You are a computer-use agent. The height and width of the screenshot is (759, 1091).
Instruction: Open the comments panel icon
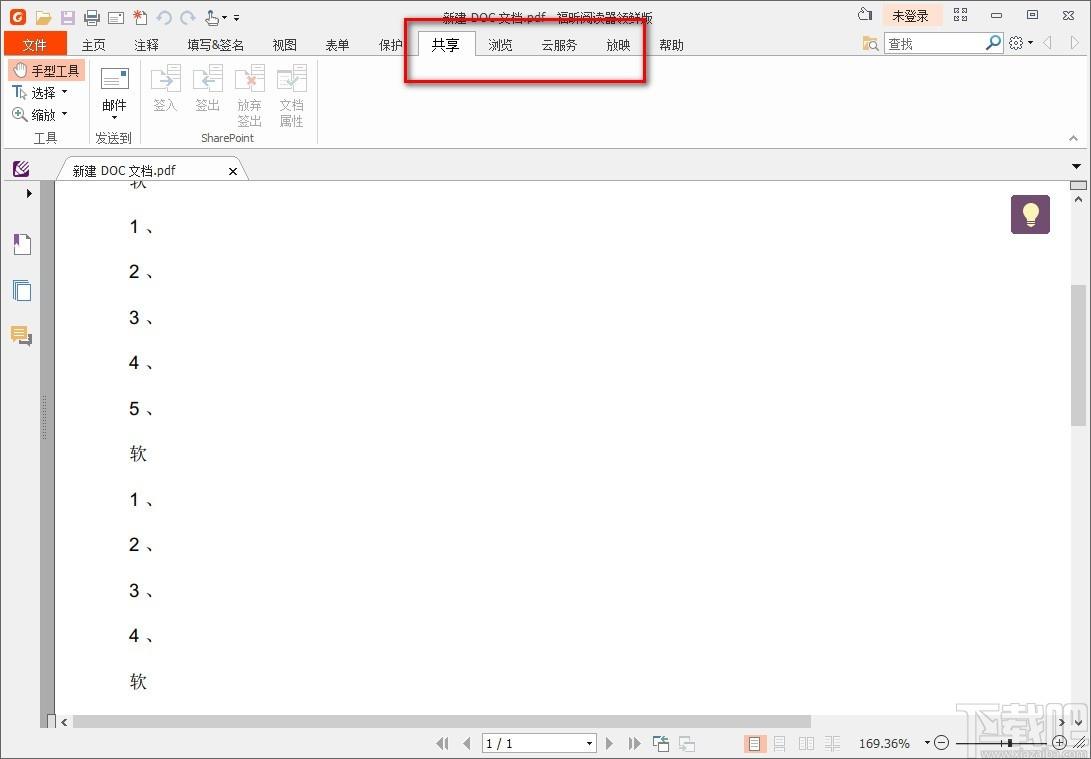tap(22, 336)
